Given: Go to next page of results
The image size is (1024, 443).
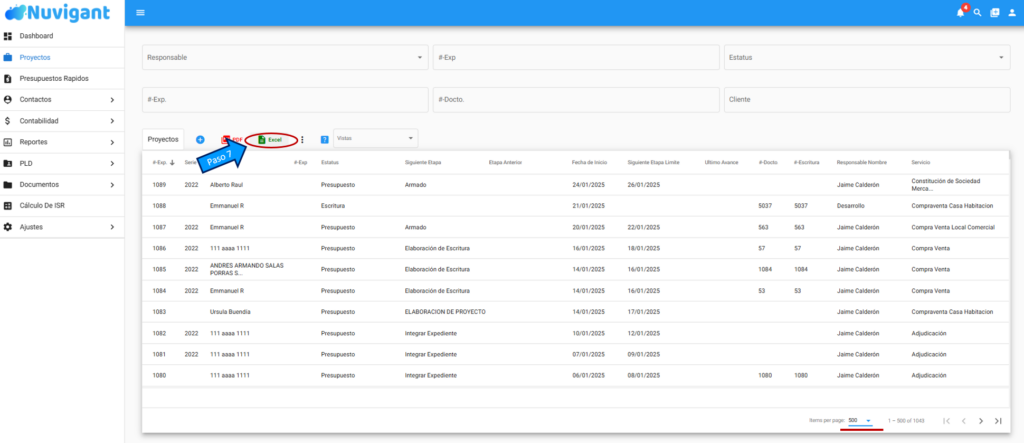Looking at the screenshot, I should click(981, 421).
